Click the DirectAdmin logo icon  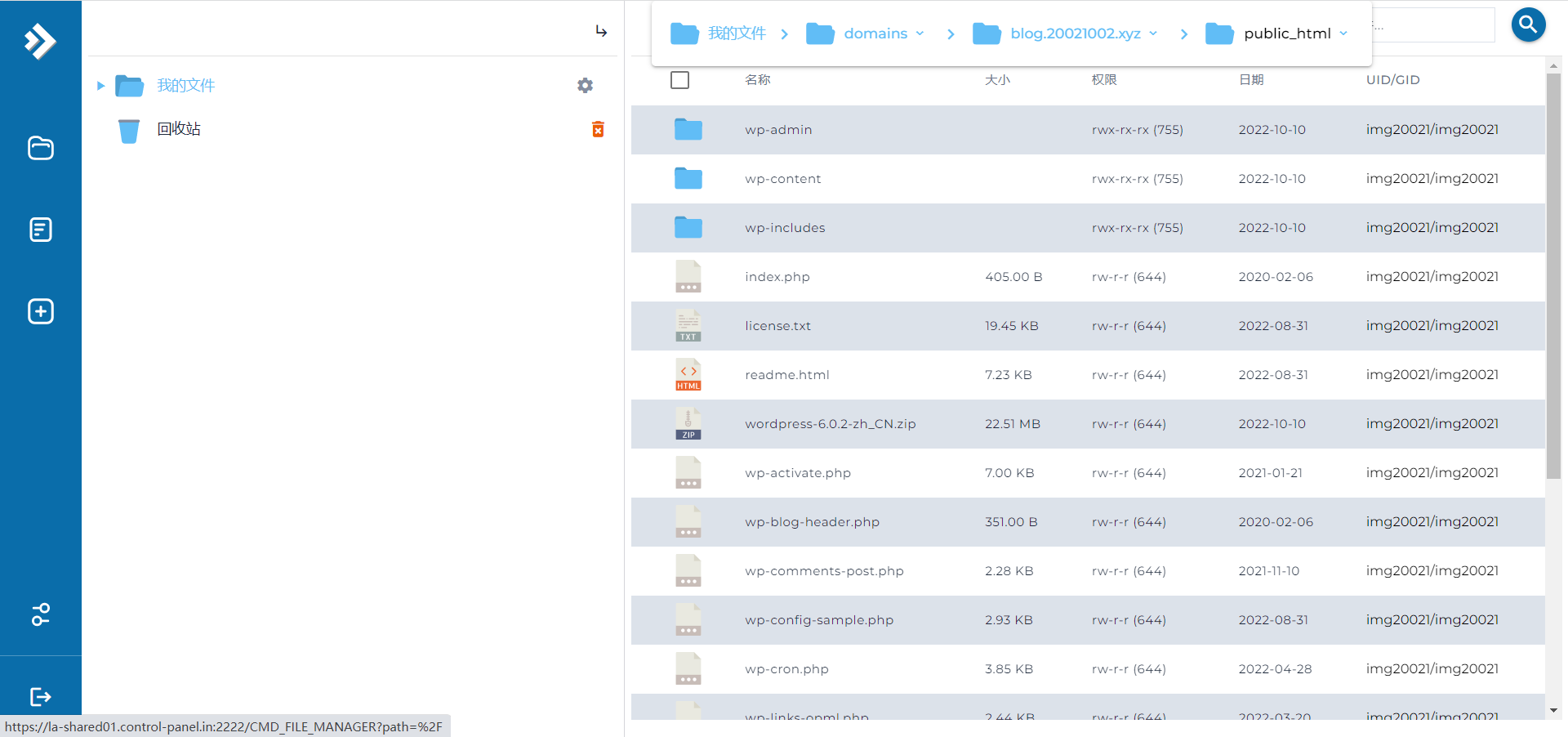(x=40, y=41)
